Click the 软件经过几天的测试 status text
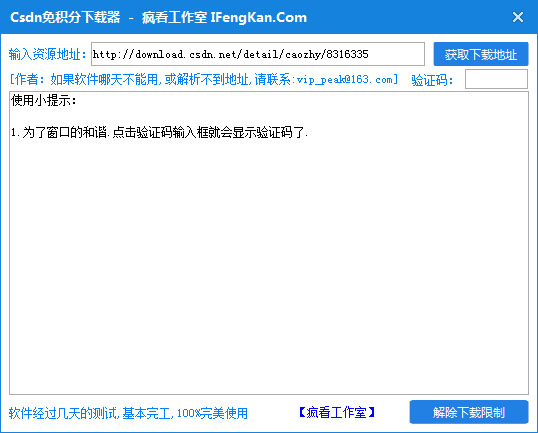Viewport: 538px width, 433px height. [x=128, y=413]
